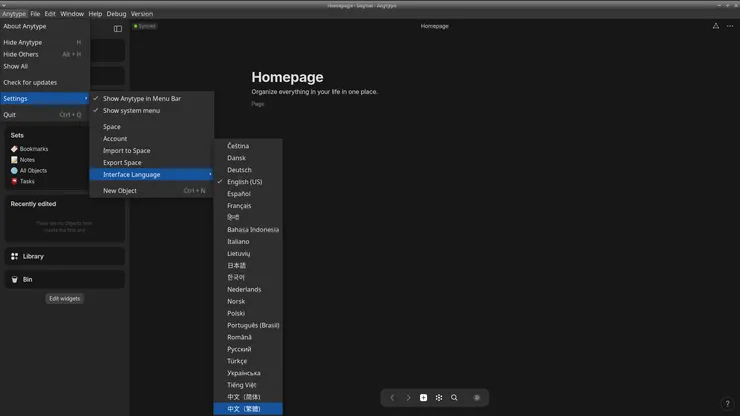
Task: Switch language to Dansk
Action: [248, 158]
